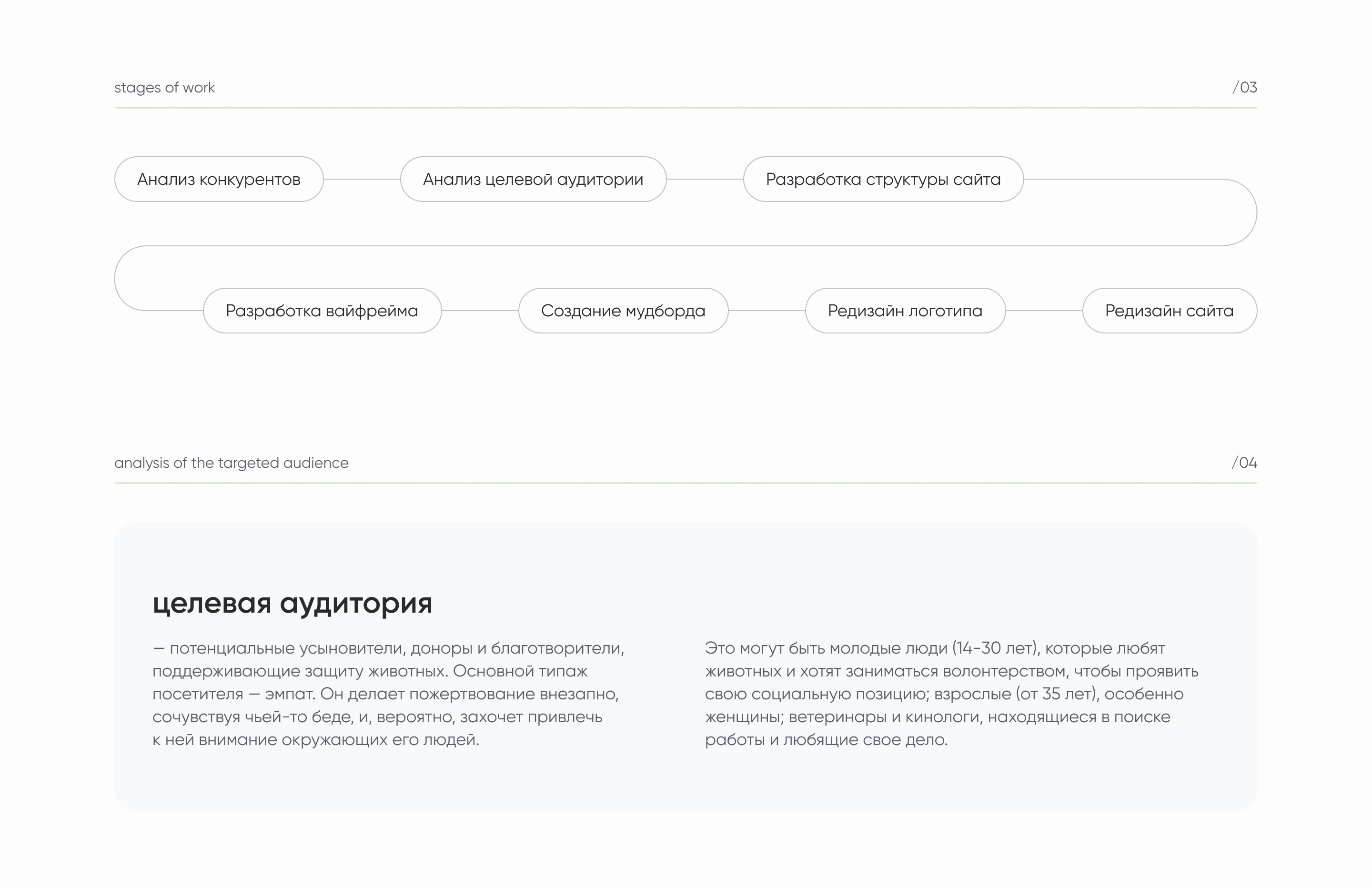Screen dimensions: 1372x888
Task: Select the 'Анализ целевой аудитории' stage
Action: 533,179
